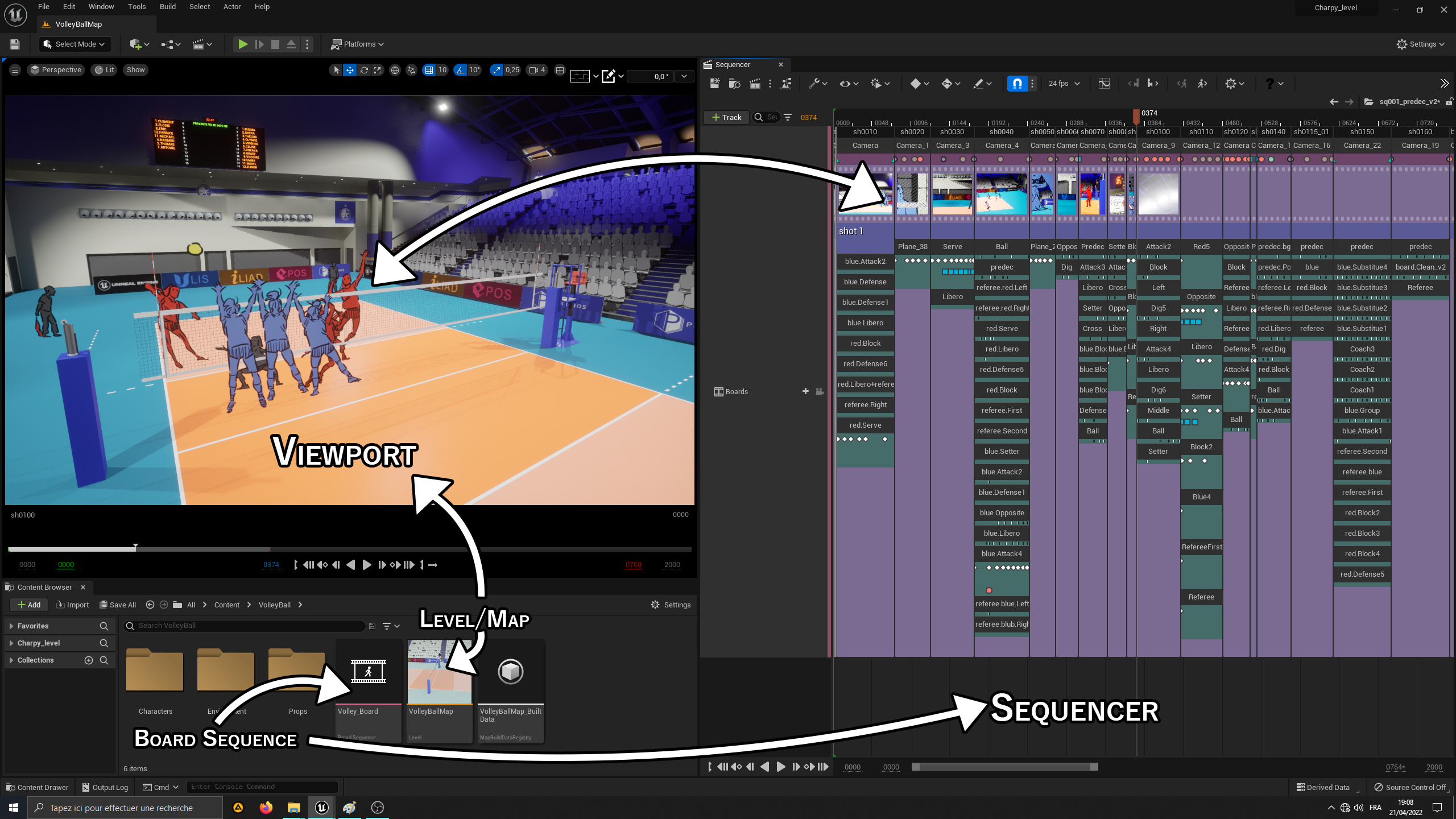Open File Explorer in the taskbar

(x=293, y=808)
